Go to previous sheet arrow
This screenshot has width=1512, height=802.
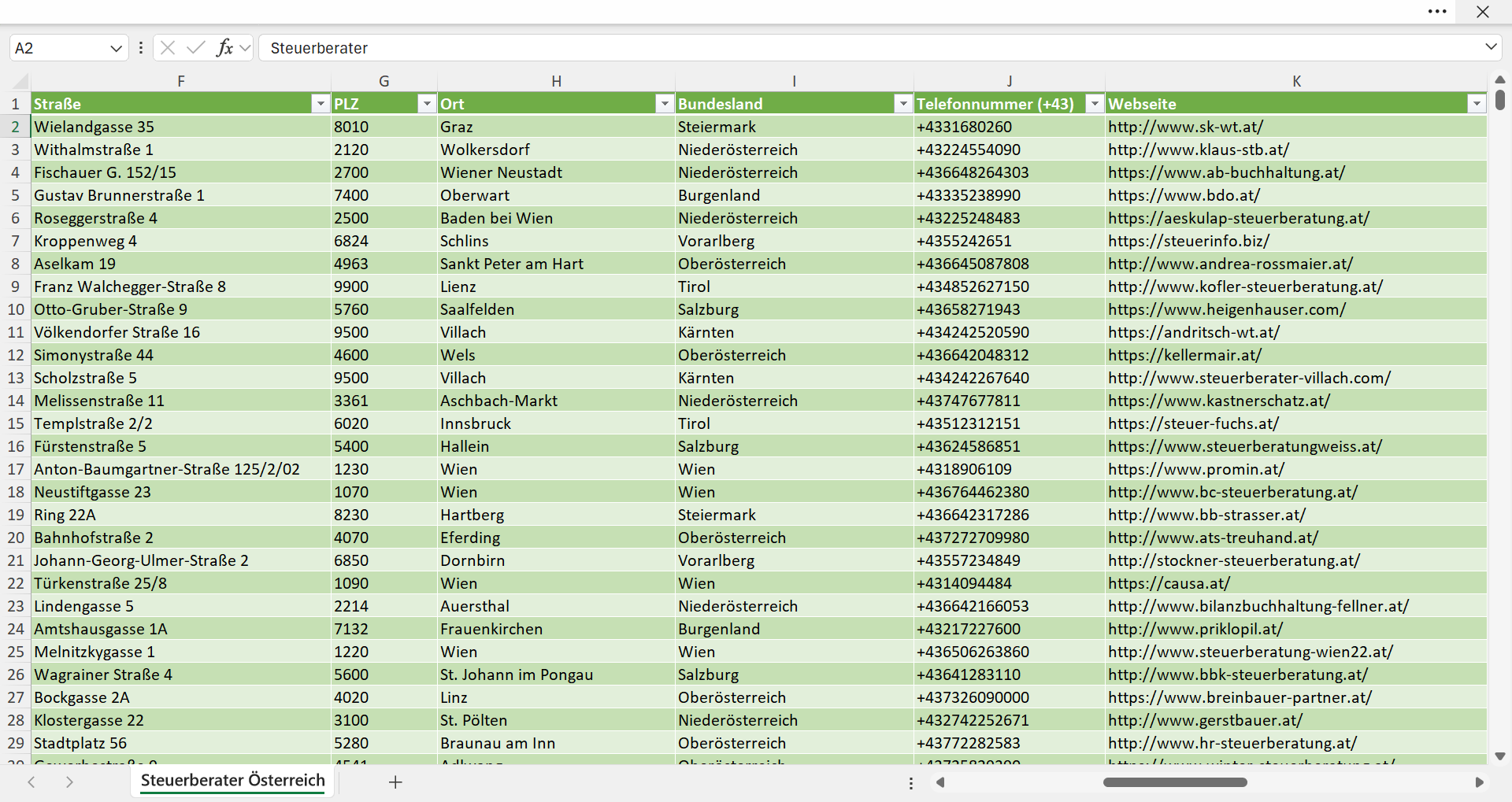(31, 782)
